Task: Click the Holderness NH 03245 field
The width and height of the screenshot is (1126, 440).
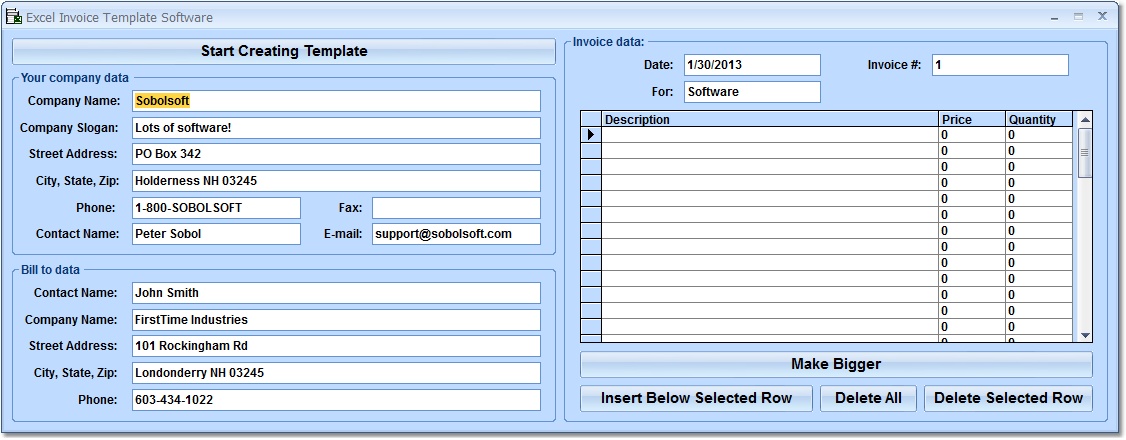Action: [x=336, y=181]
